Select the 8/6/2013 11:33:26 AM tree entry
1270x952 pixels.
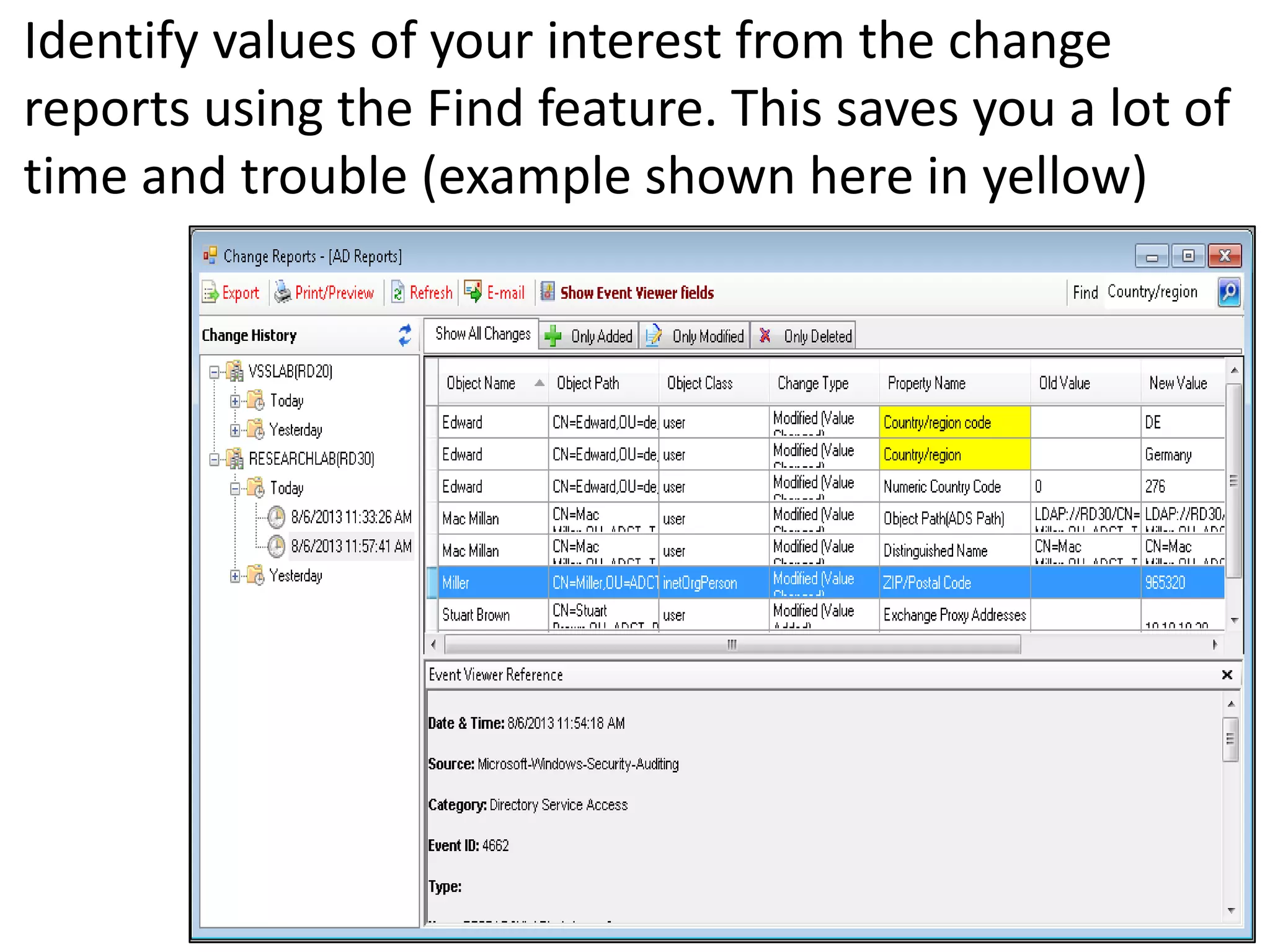click(x=351, y=517)
